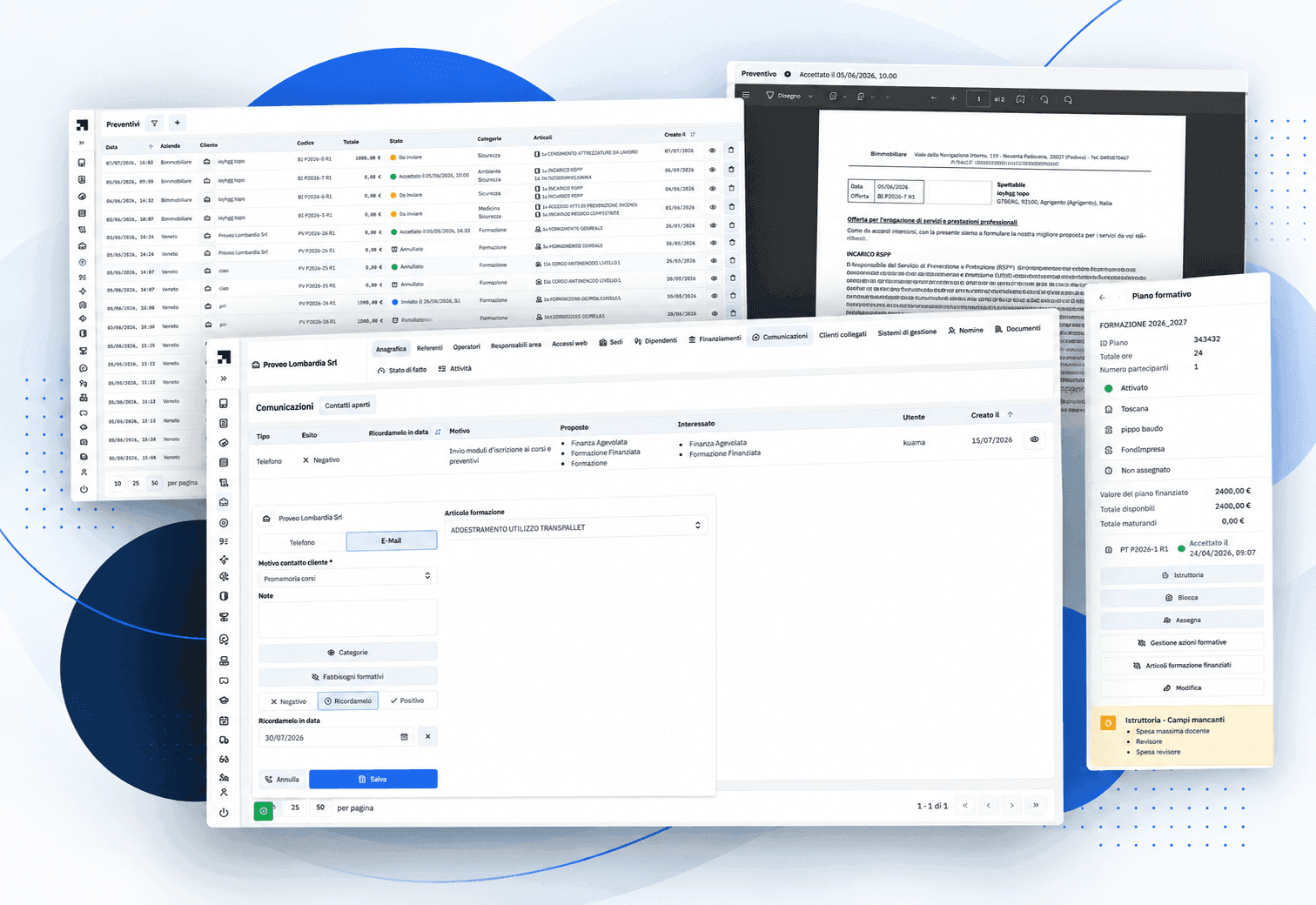This screenshot has height=905, width=1316.
Task: Open the Disegno dropdown in PDF toolbar
Action: [x=789, y=96]
